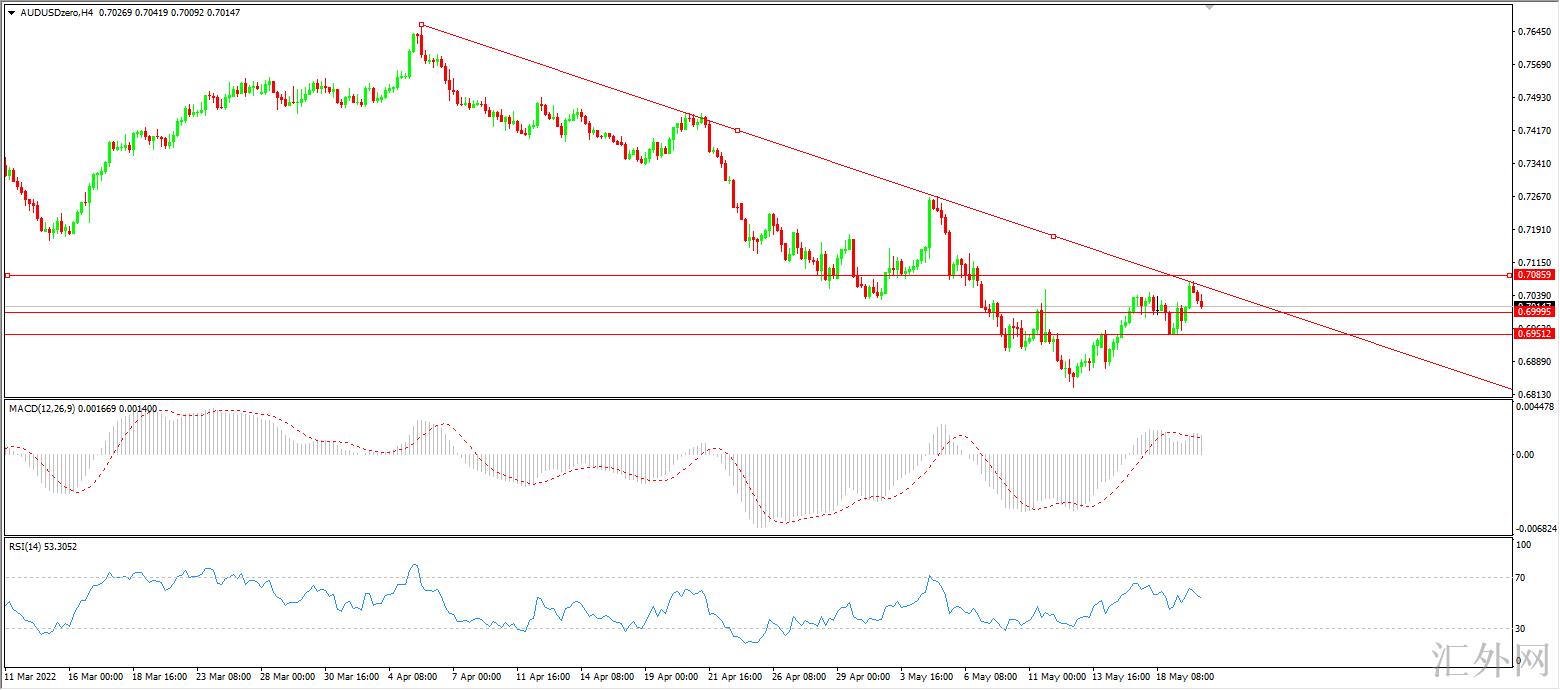Click the low price 0.70092 in chart header

(188, 13)
